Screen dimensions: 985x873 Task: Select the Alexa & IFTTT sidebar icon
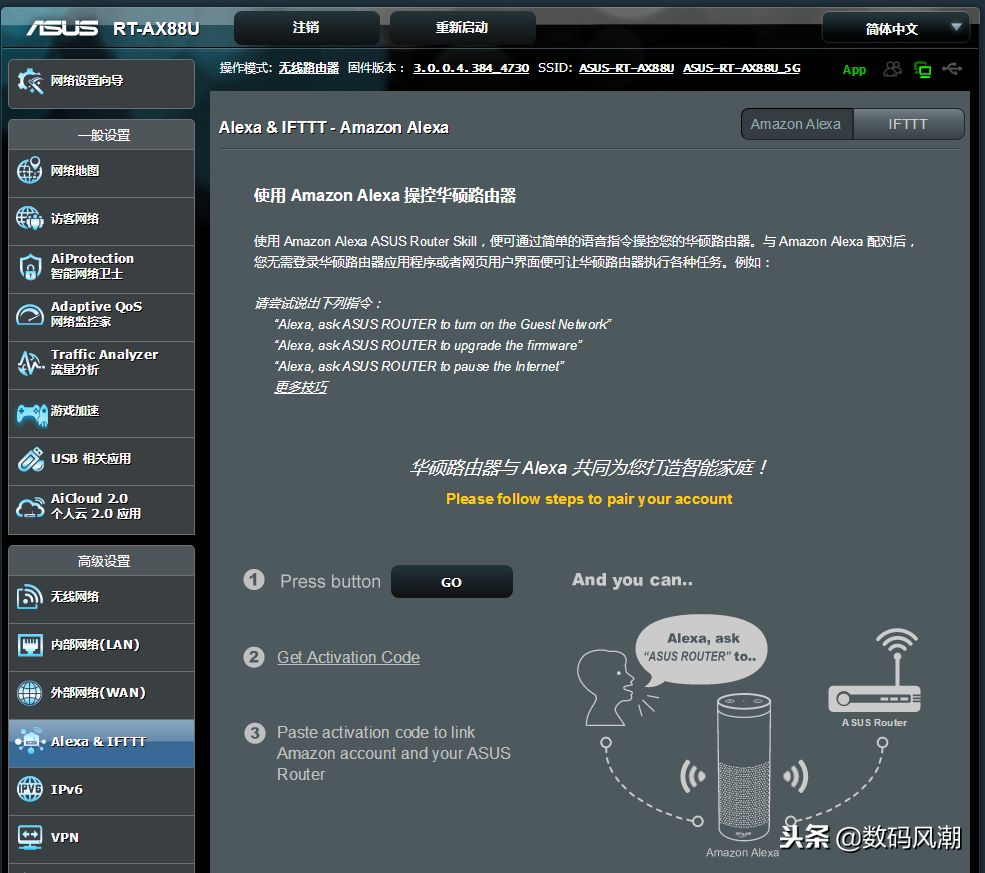pyautogui.click(x=30, y=741)
